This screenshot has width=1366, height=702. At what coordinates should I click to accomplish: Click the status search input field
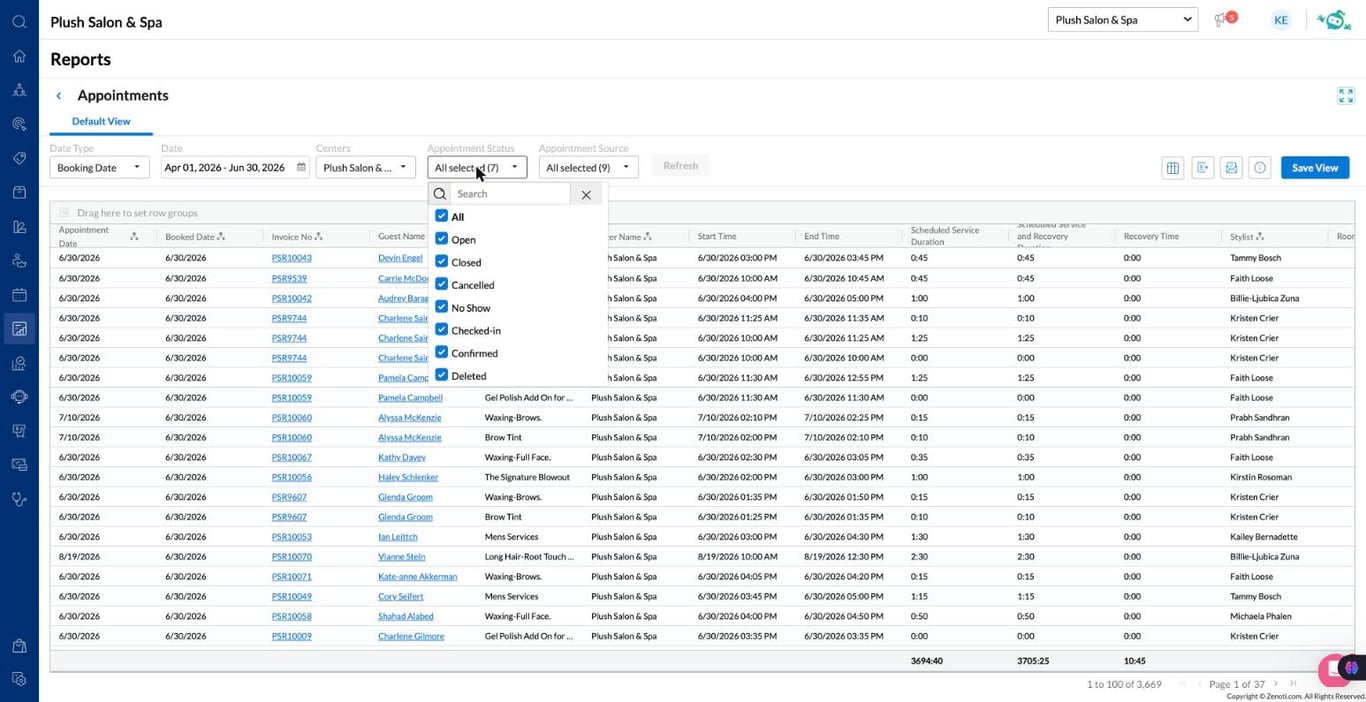tap(510, 194)
